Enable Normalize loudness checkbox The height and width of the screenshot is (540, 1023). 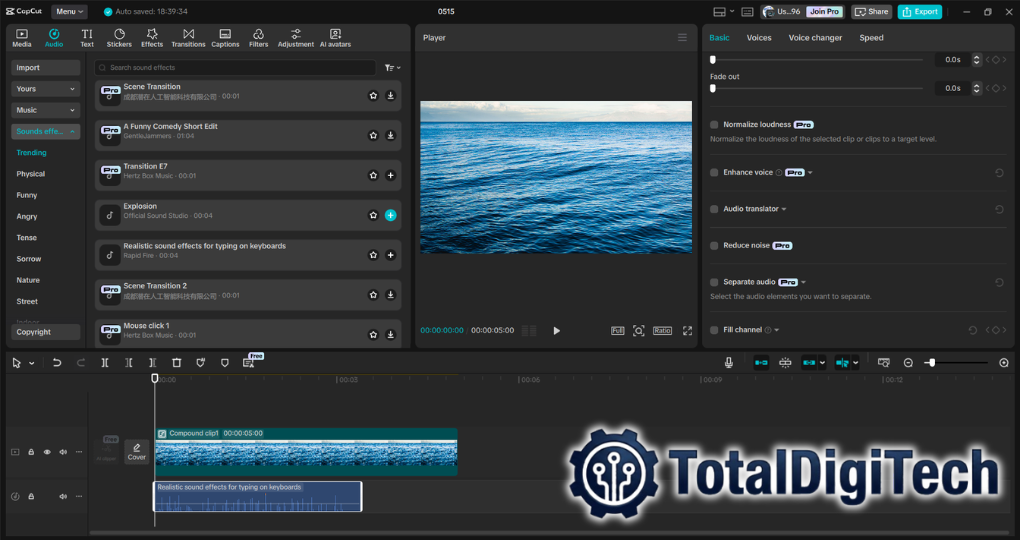pos(714,125)
